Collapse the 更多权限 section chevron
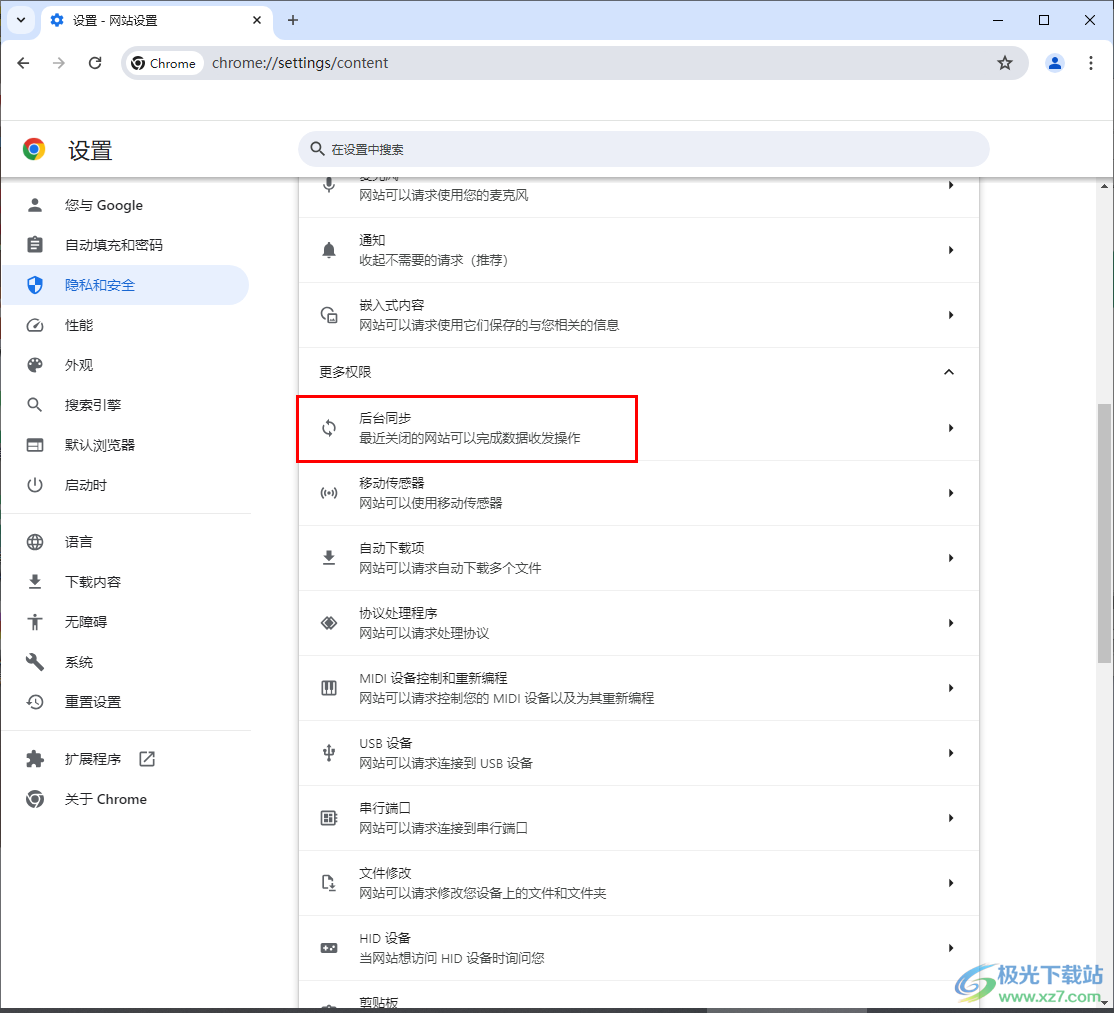 coord(948,372)
